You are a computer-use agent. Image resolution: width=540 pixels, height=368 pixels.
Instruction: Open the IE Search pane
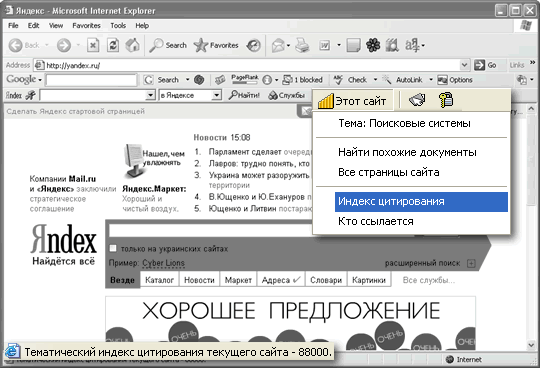[x=168, y=45]
